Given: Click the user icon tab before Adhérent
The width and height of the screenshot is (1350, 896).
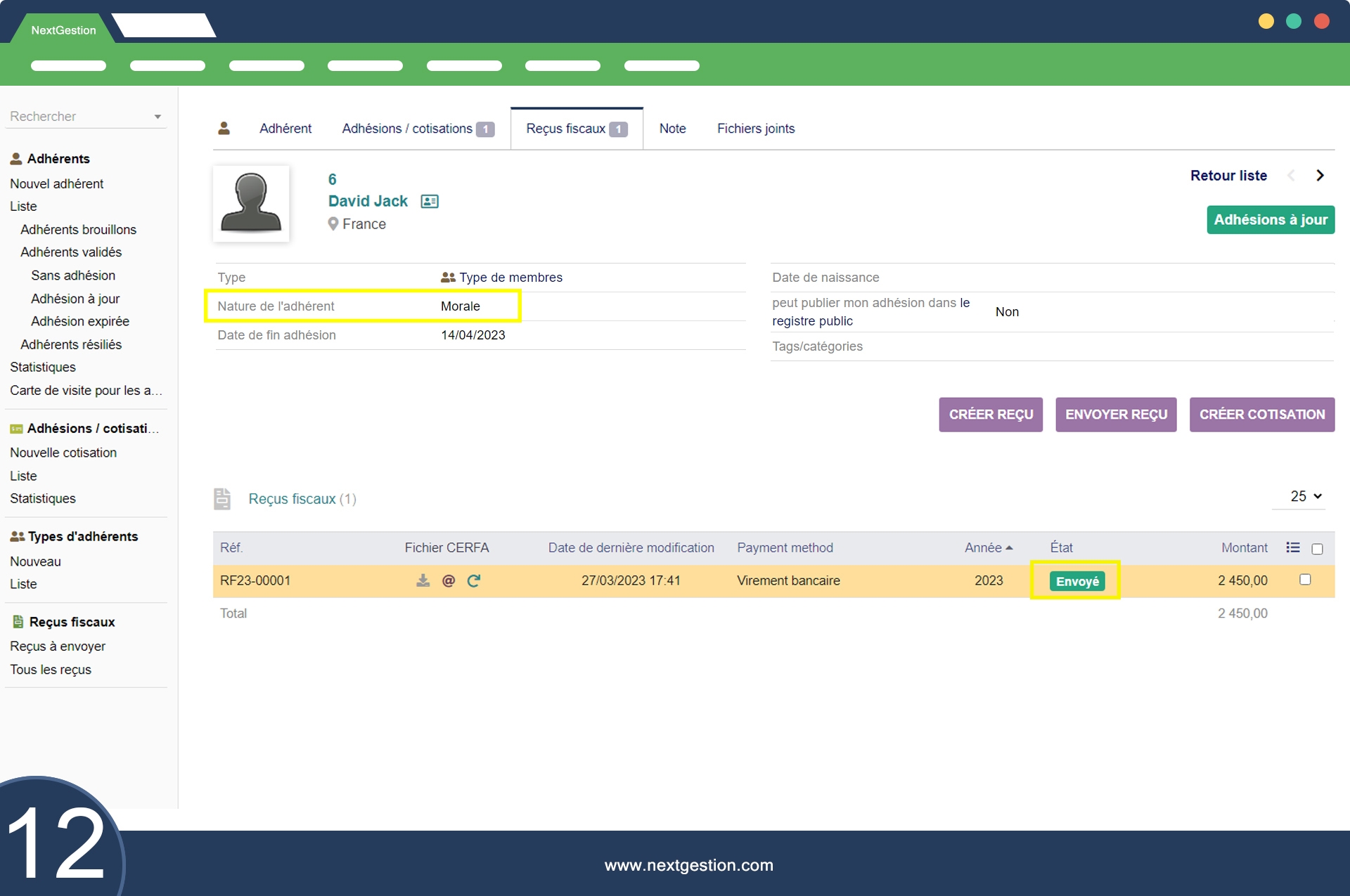Looking at the screenshot, I should [224, 129].
